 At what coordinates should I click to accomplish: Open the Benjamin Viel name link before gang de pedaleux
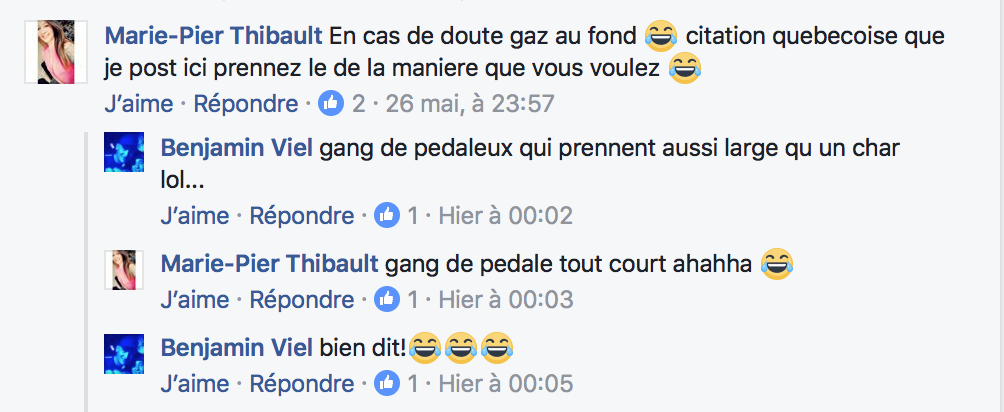[236, 148]
